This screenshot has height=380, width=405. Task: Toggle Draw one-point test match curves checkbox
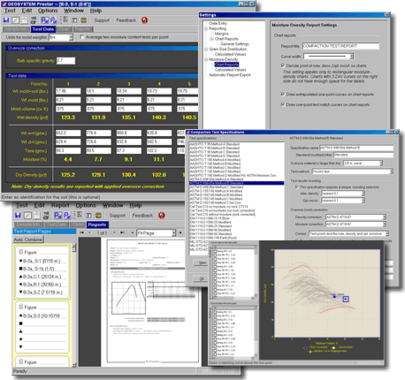(282, 104)
